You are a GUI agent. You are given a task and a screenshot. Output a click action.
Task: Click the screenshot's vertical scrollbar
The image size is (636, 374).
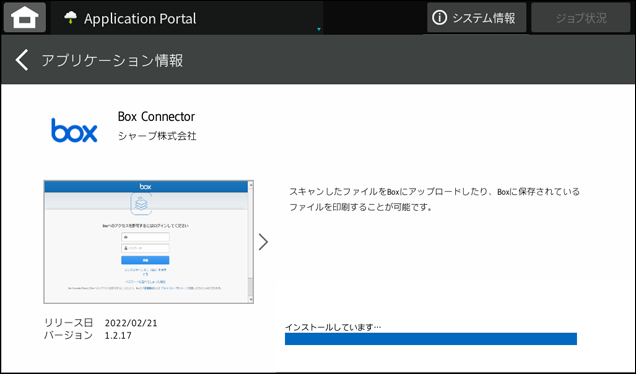tap(250, 242)
